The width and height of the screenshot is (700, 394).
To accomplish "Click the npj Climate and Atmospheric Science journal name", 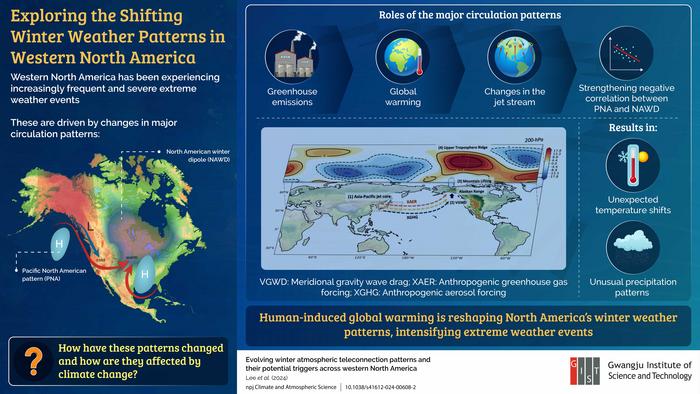I will [x=291, y=387].
